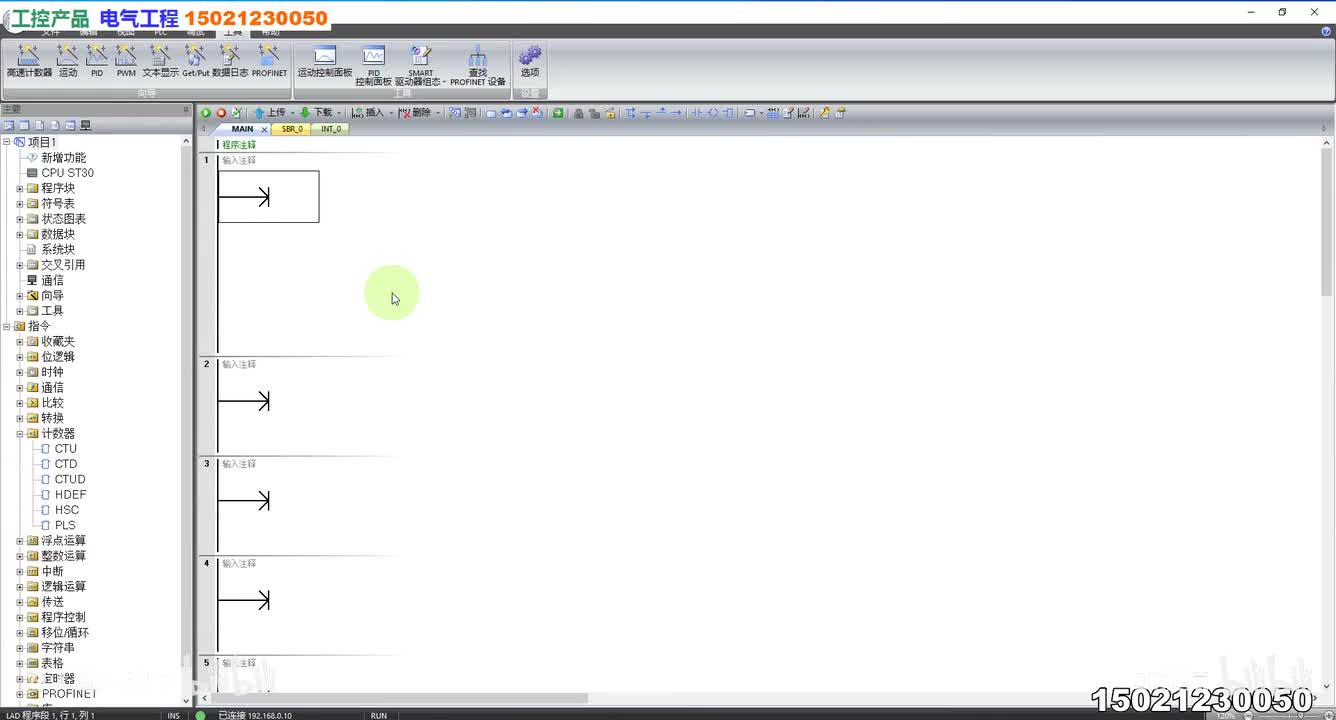The image size is (1336, 720).
Task: Expand 符号表 tree node
Action: pos(20,204)
